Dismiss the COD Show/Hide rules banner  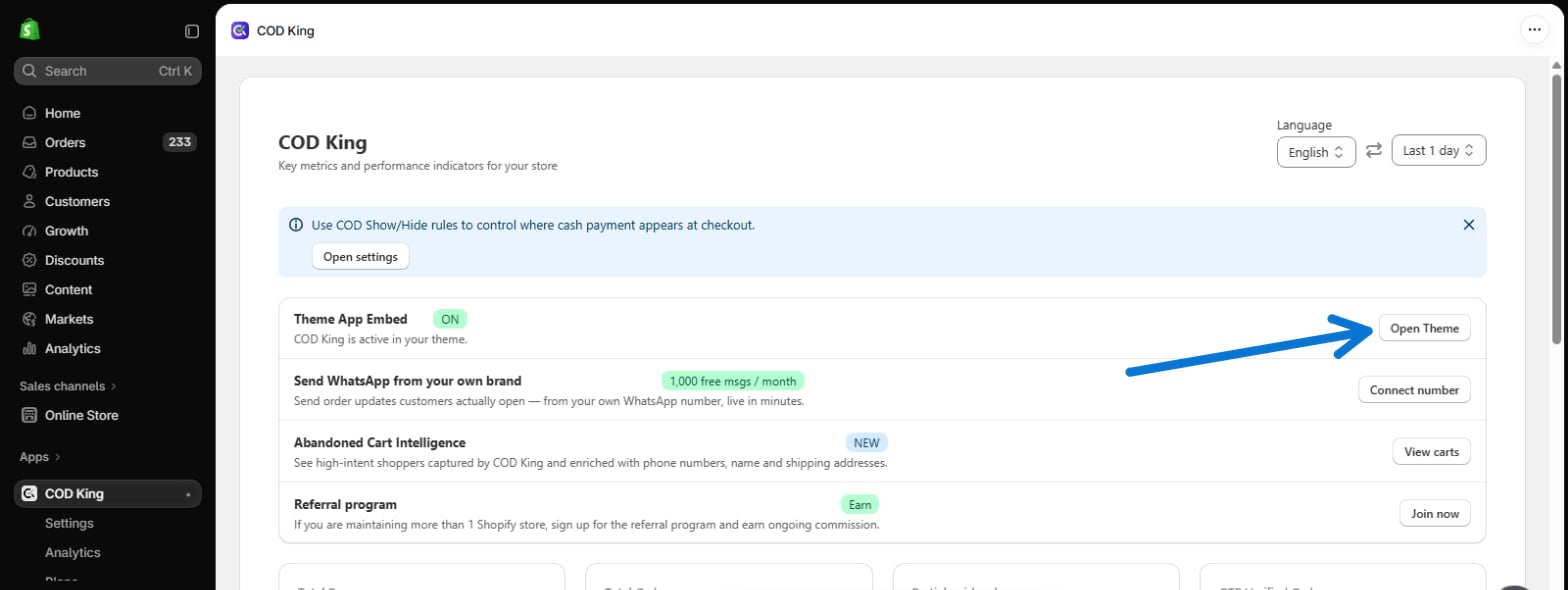(x=1469, y=225)
